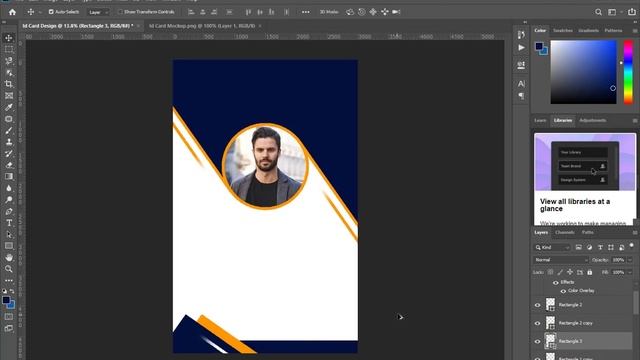Select the Rectangle shape tool
Screen dimensions: 640x360
coord(9,246)
